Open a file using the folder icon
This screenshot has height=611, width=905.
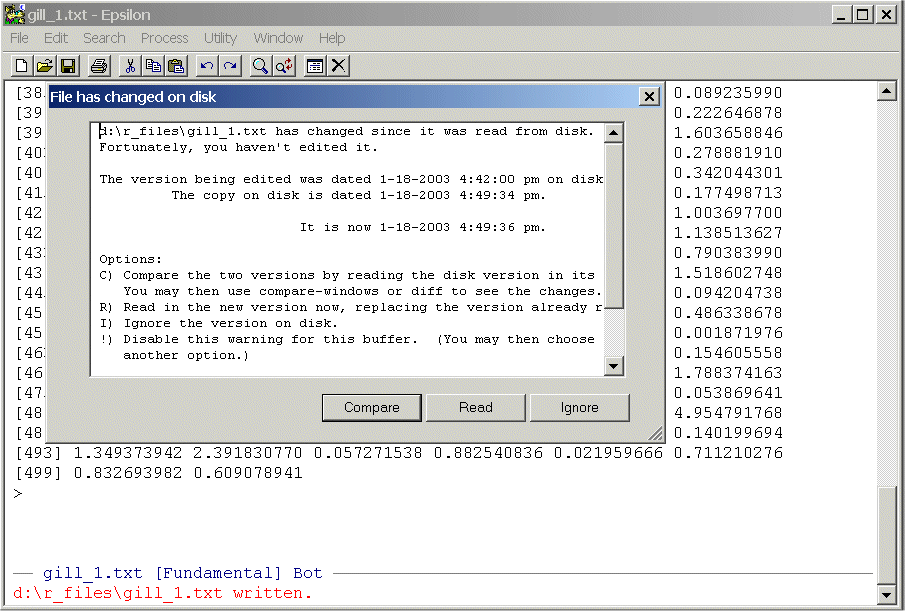pos(44,66)
